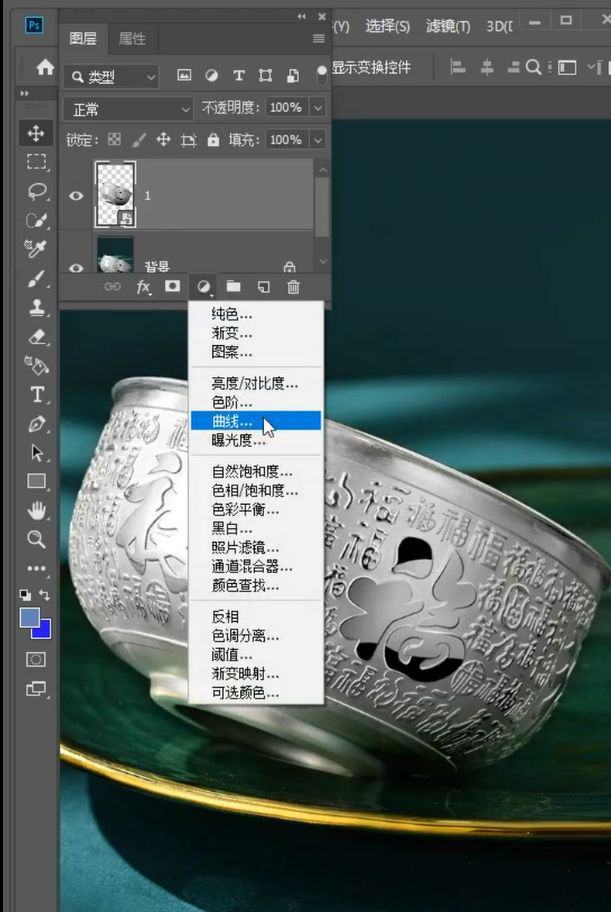Collapse the panel with double arrows

[x=301, y=17]
